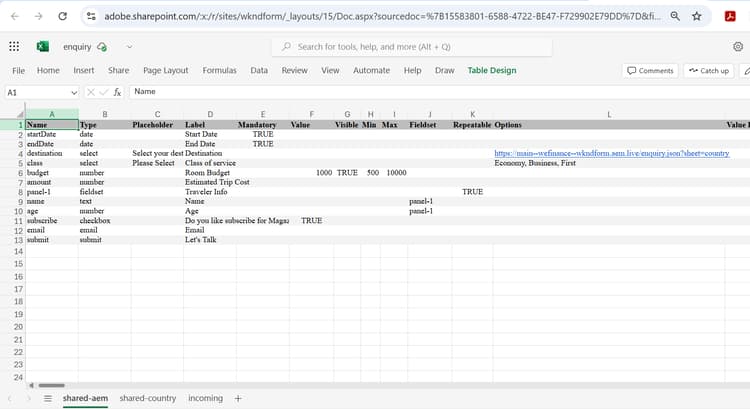Open the Draw tab
Screen dimensions: 750x409
pyautogui.click(x=444, y=70)
